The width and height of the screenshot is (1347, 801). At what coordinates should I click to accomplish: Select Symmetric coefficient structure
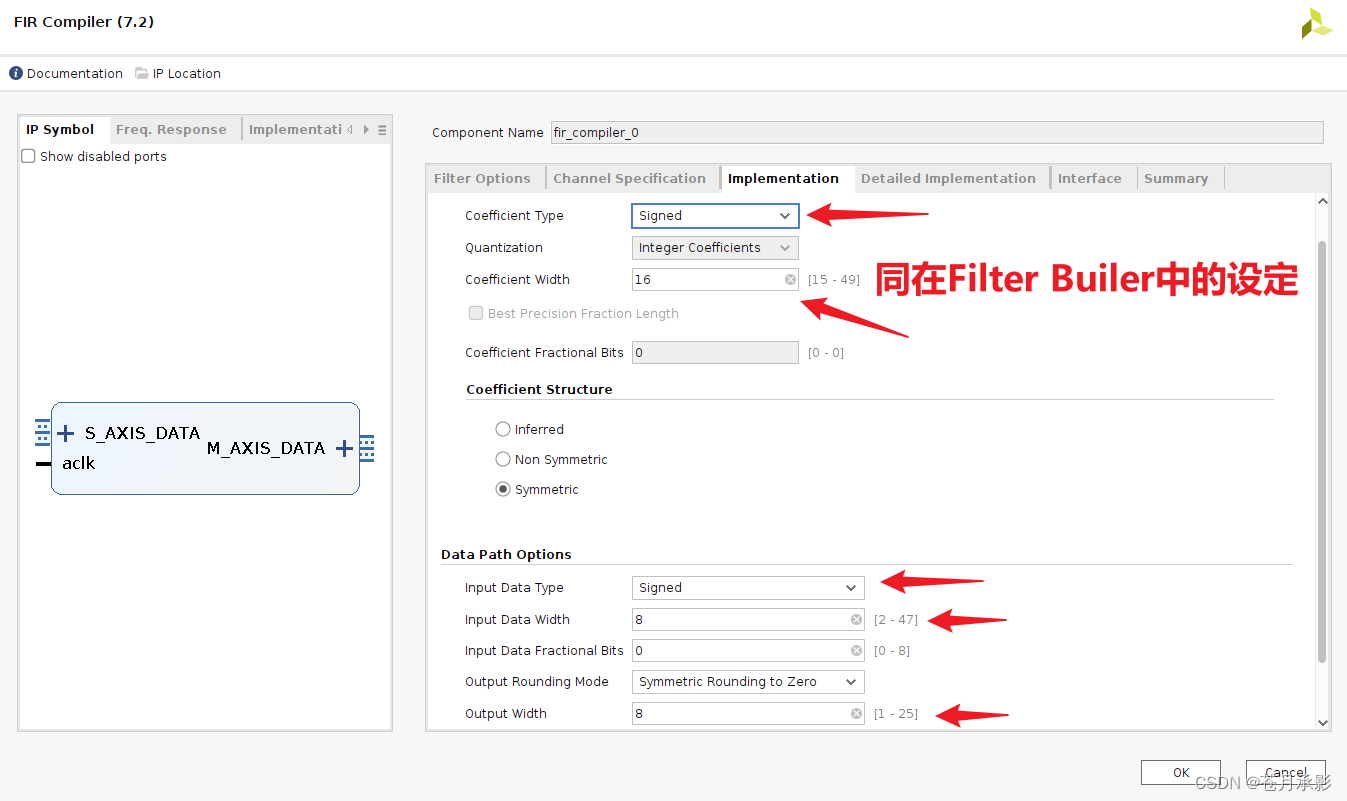[x=503, y=489]
